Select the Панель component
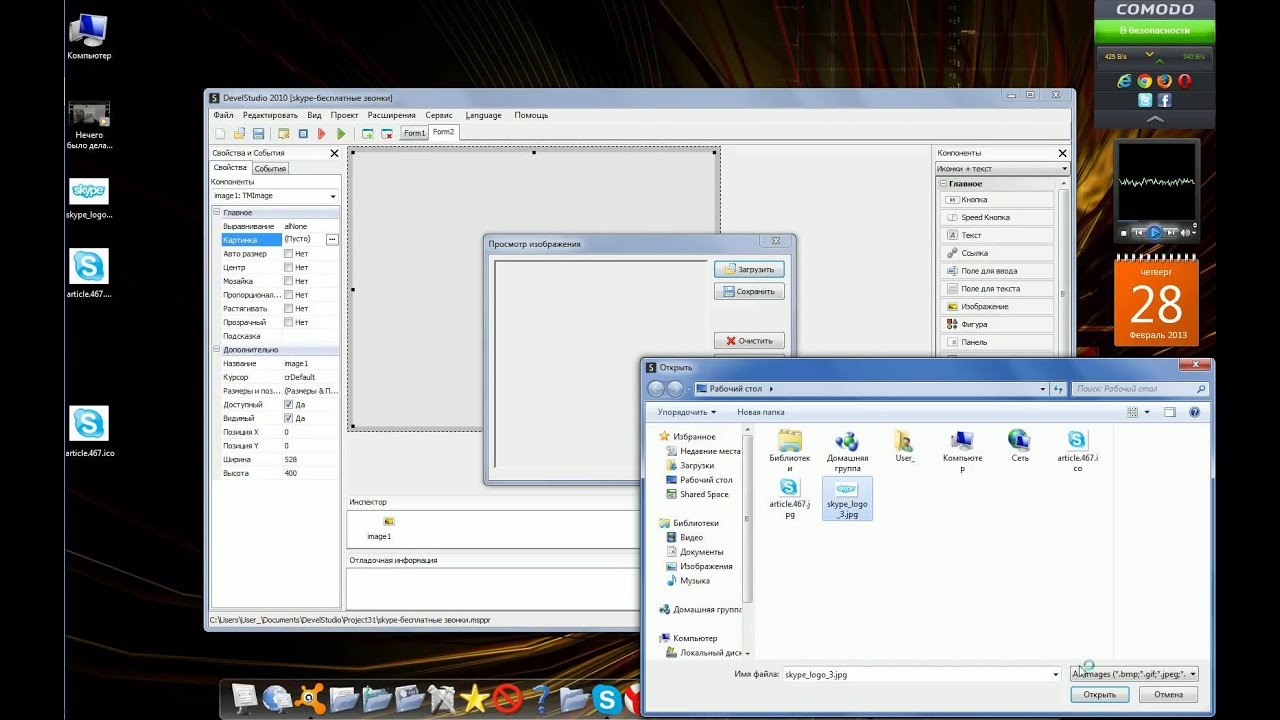This screenshot has width=1280, height=720. (996, 342)
